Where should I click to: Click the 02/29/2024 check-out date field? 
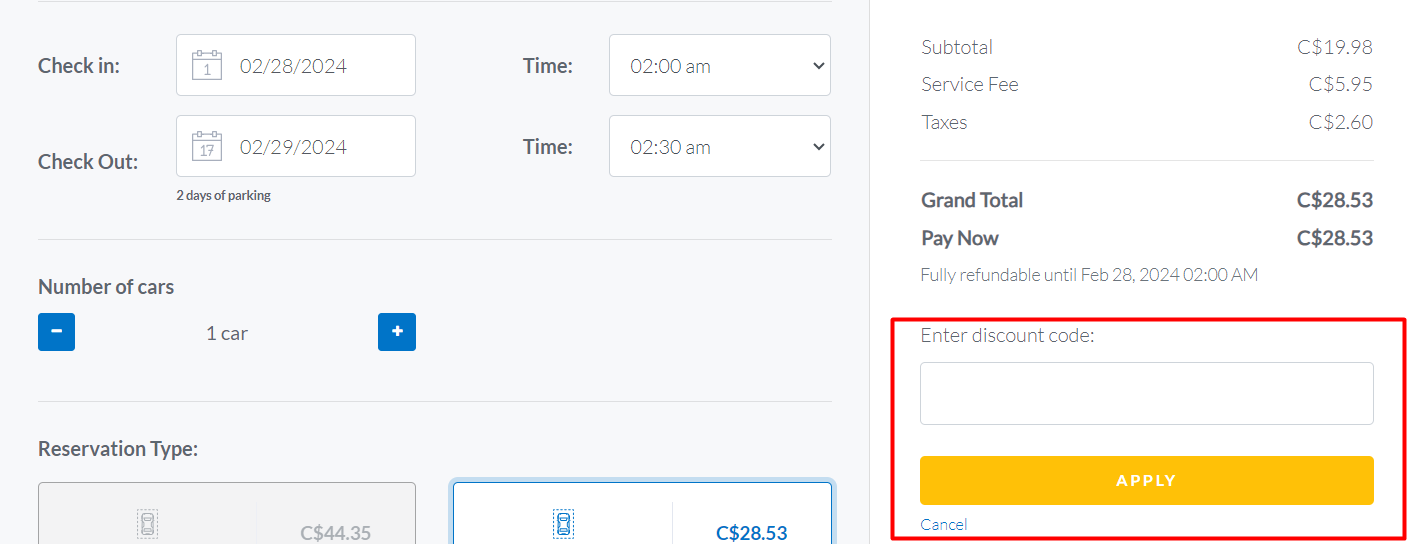point(294,147)
